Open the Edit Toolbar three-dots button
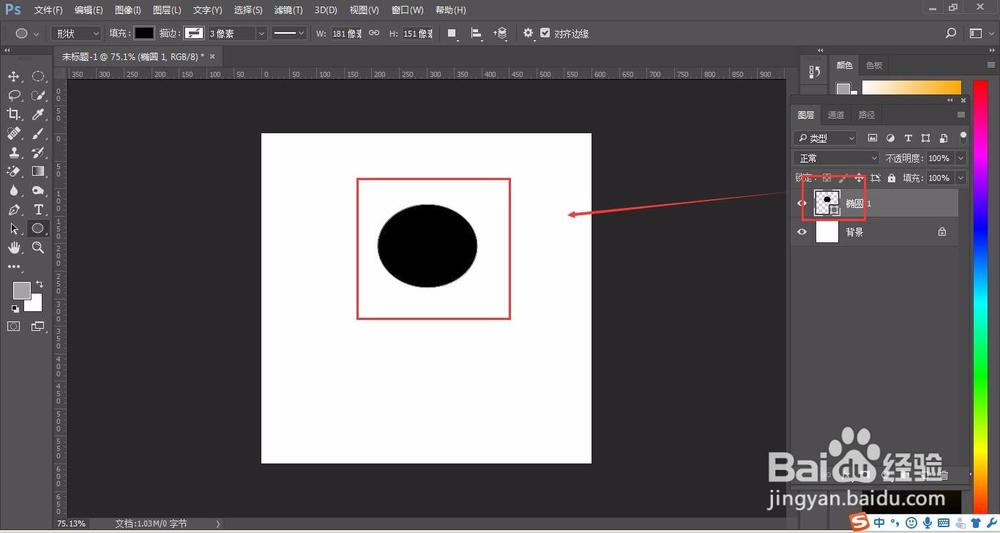Screen dimensions: 1000x533 13,266
